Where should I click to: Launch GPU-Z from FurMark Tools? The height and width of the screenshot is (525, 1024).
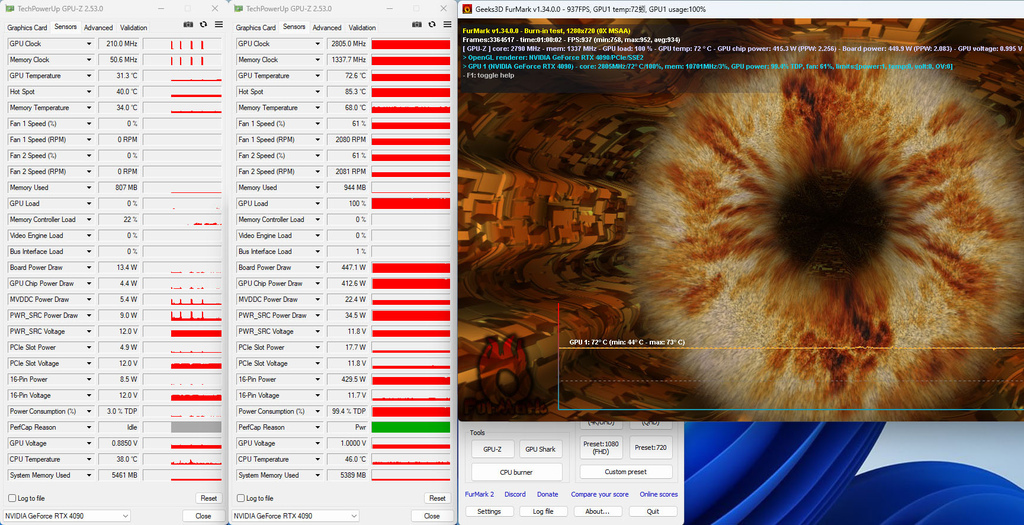492,449
